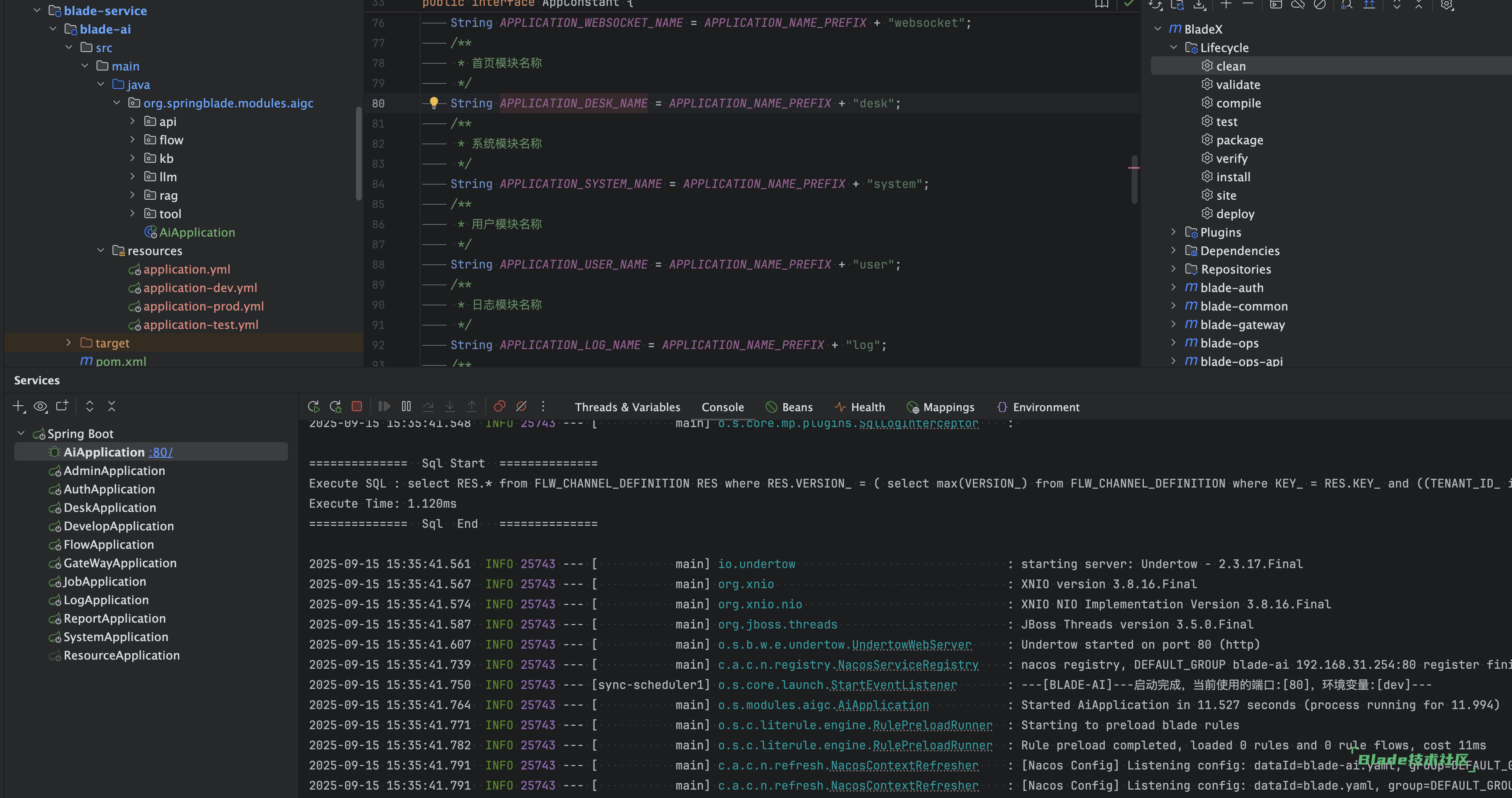1512x798 pixels.
Task: Expand the Plugins node in Maven
Action: (1173, 232)
